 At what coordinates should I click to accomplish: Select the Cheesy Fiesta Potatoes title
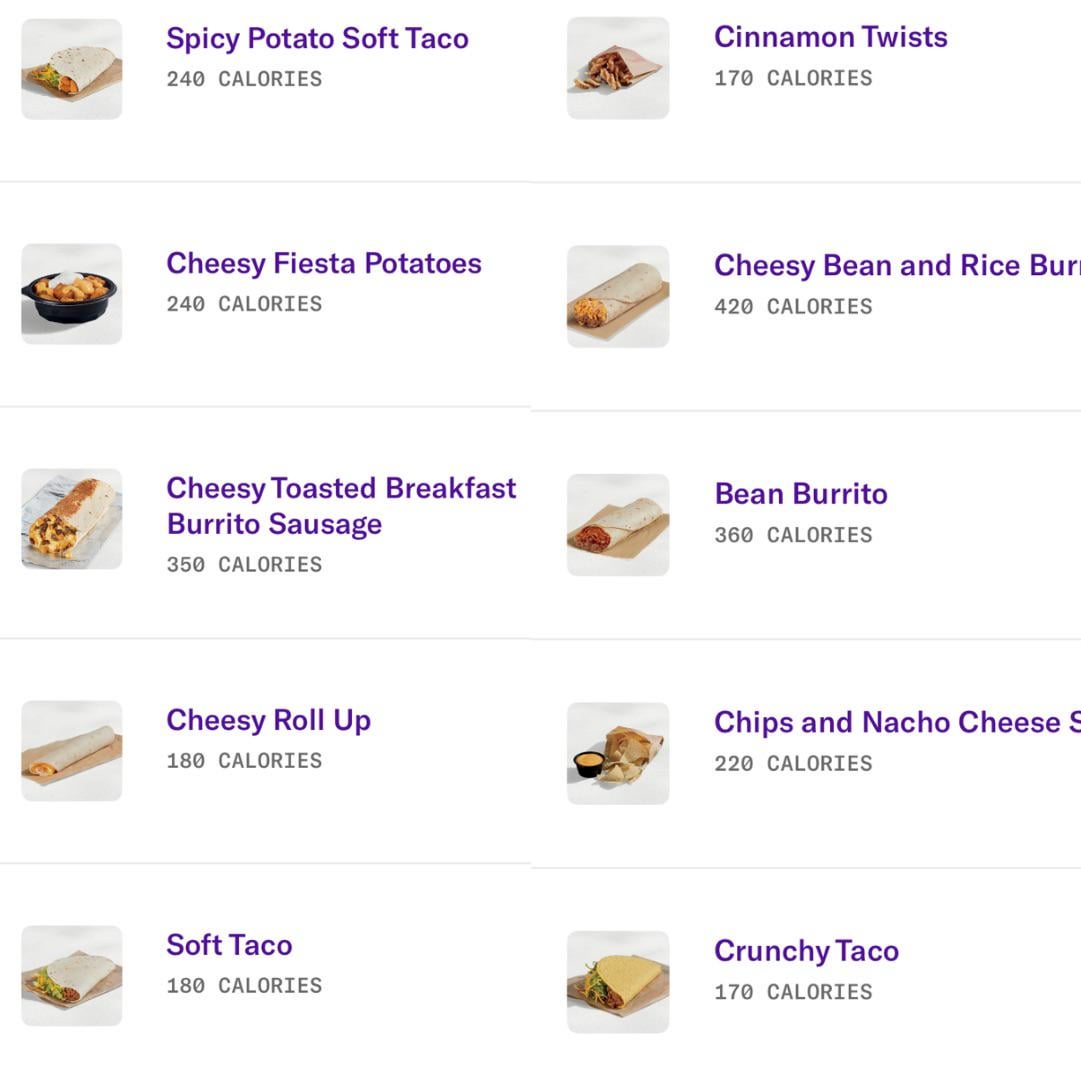click(324, 264)
